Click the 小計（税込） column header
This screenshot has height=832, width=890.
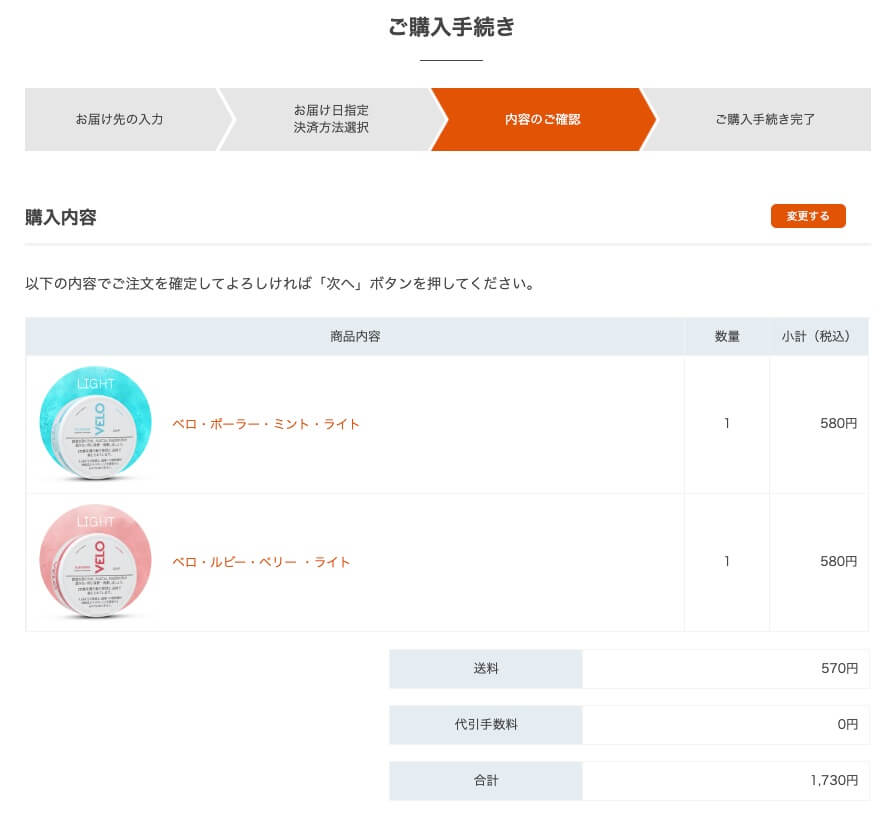[818, 337]
